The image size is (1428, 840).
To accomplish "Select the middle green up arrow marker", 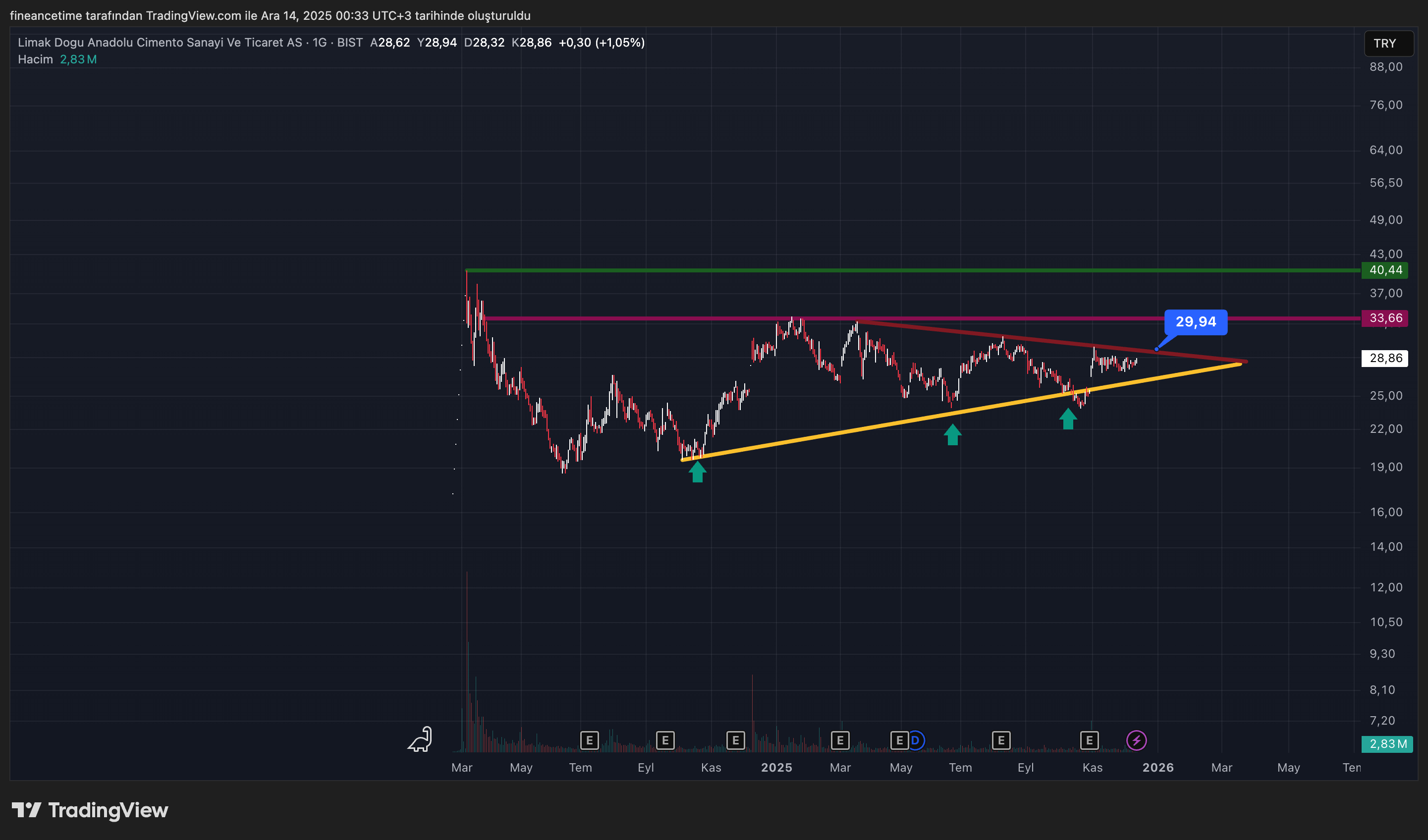I will [x=952, y=434].
